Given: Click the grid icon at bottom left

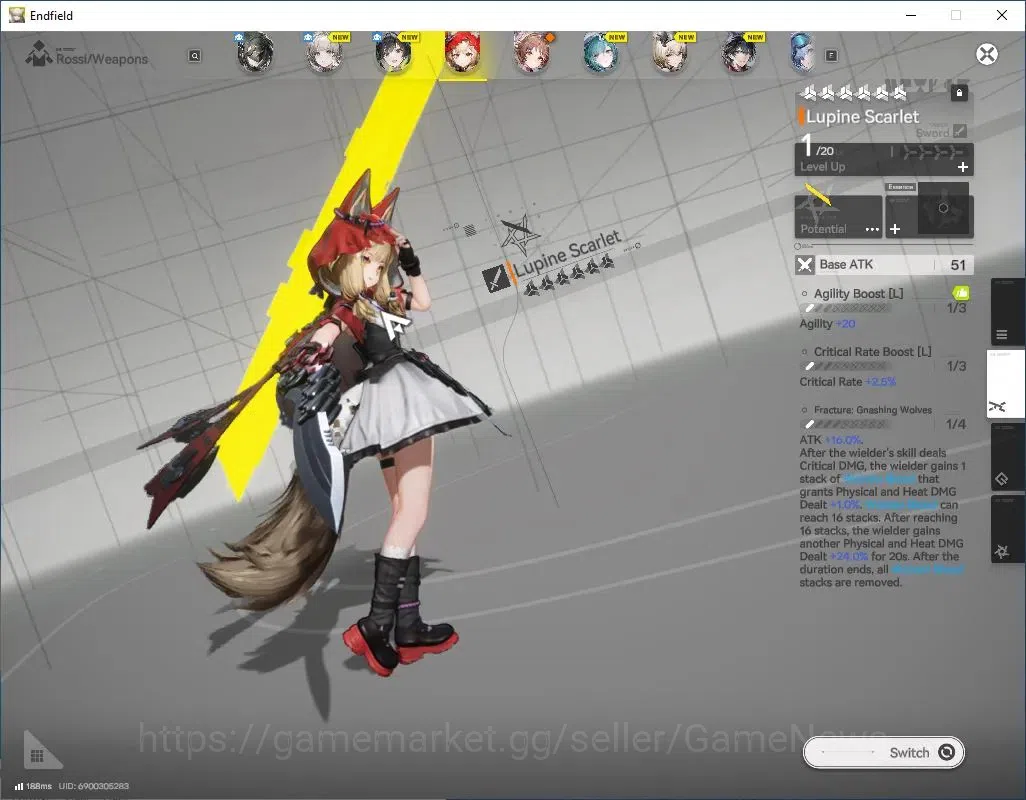Looking at the screenshot, I should [x=37, y=756].
